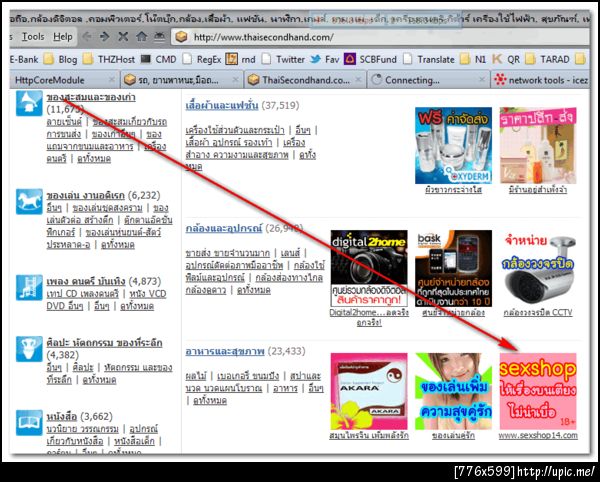Open เสื้อผ้าและแฟชั่น category heading
The image size is (600, 482).
click(x=222, y=106)
